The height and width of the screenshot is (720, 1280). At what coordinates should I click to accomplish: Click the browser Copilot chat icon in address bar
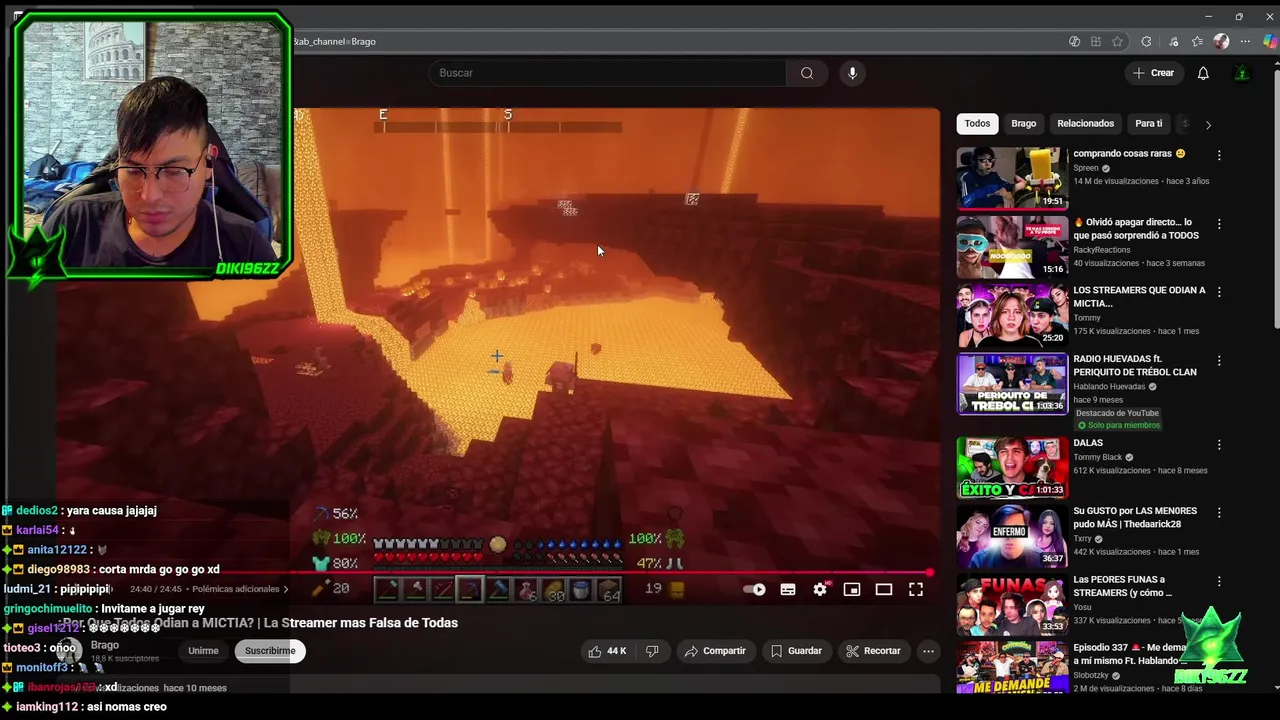point(1074,41)
